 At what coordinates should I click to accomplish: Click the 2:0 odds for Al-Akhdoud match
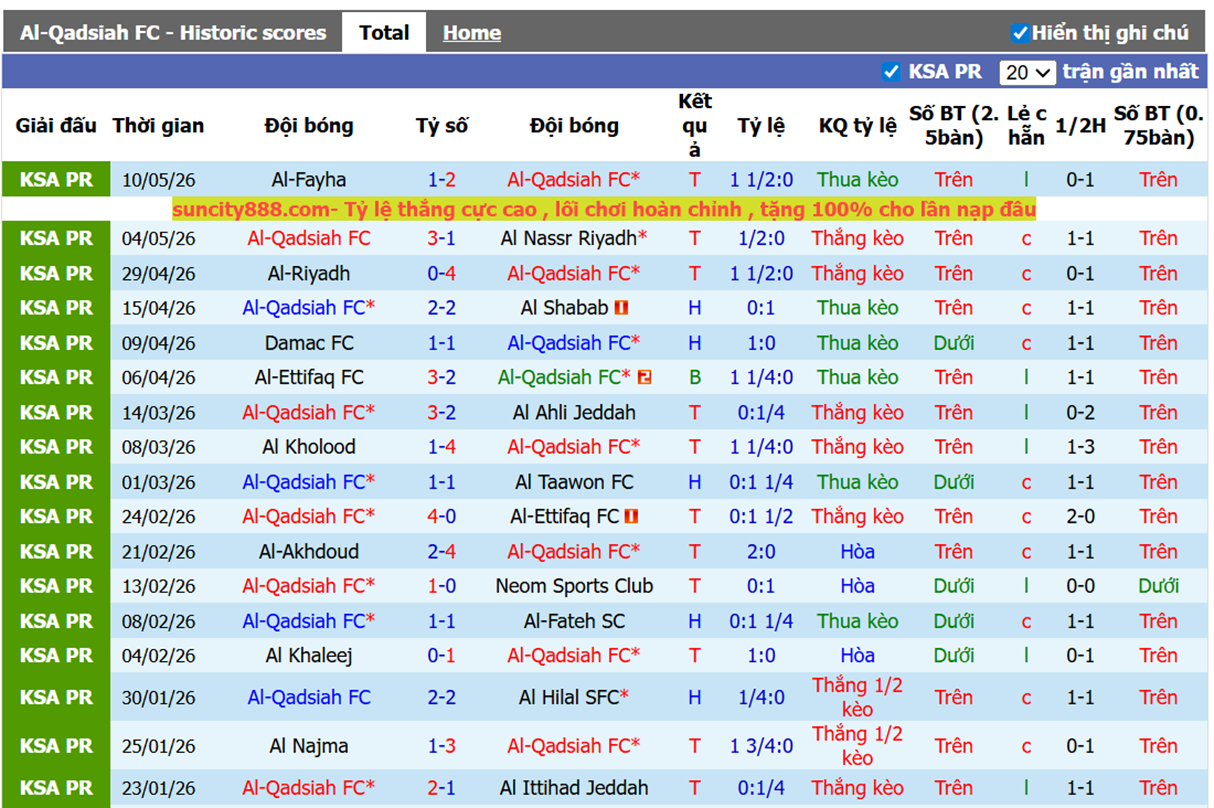(761, 551)
